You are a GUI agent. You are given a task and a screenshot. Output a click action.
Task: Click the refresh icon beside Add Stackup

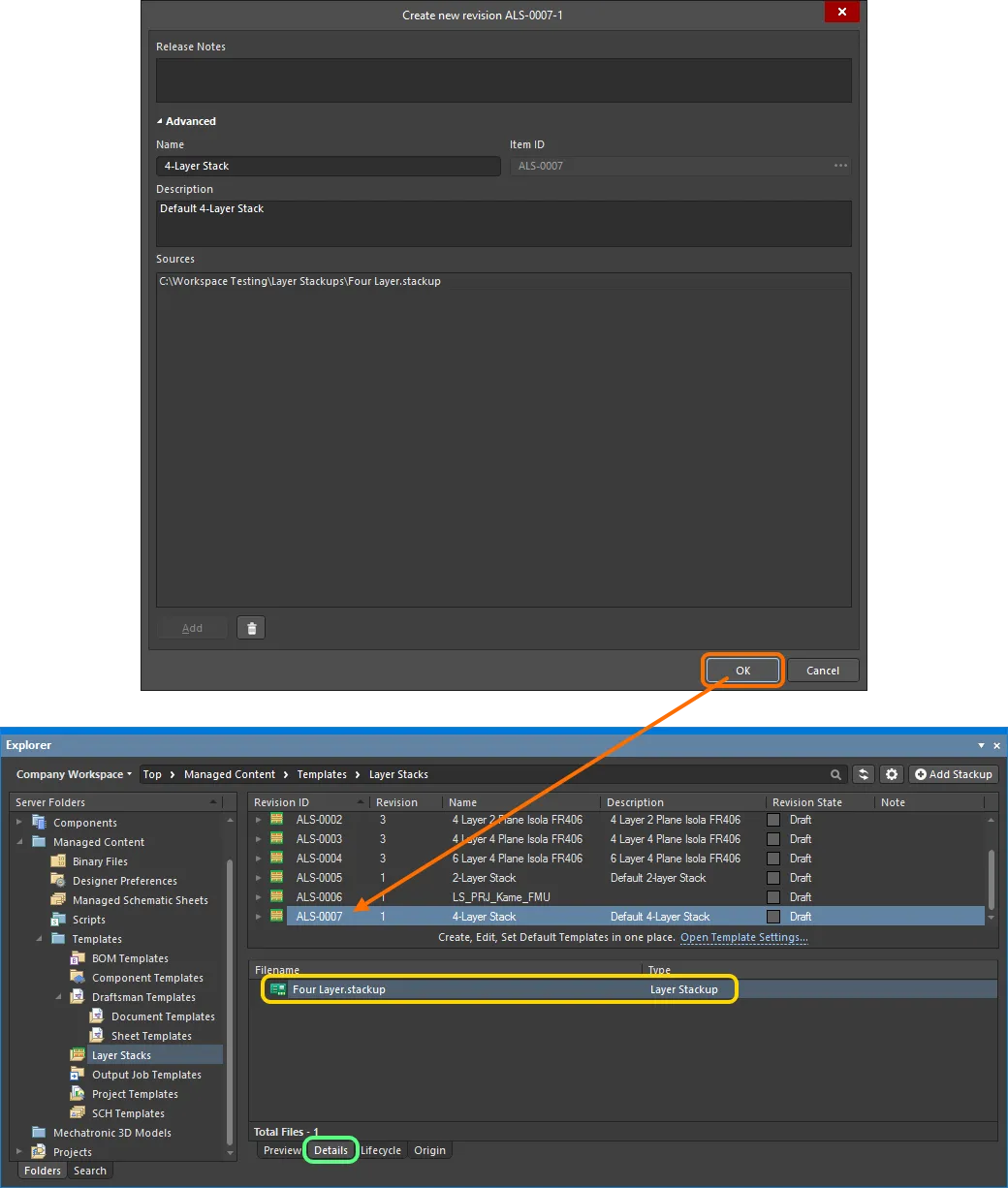coord(864,774)
